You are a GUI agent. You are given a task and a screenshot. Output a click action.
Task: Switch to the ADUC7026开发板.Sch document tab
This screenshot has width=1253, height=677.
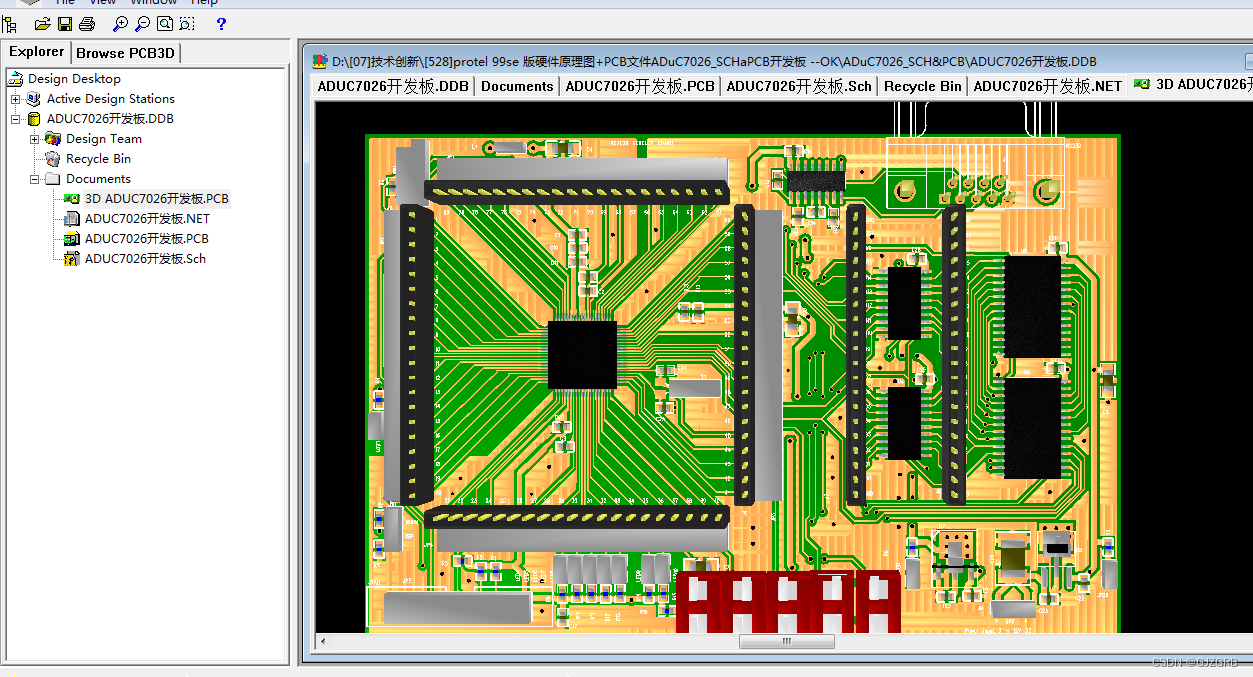click(799, 86)
